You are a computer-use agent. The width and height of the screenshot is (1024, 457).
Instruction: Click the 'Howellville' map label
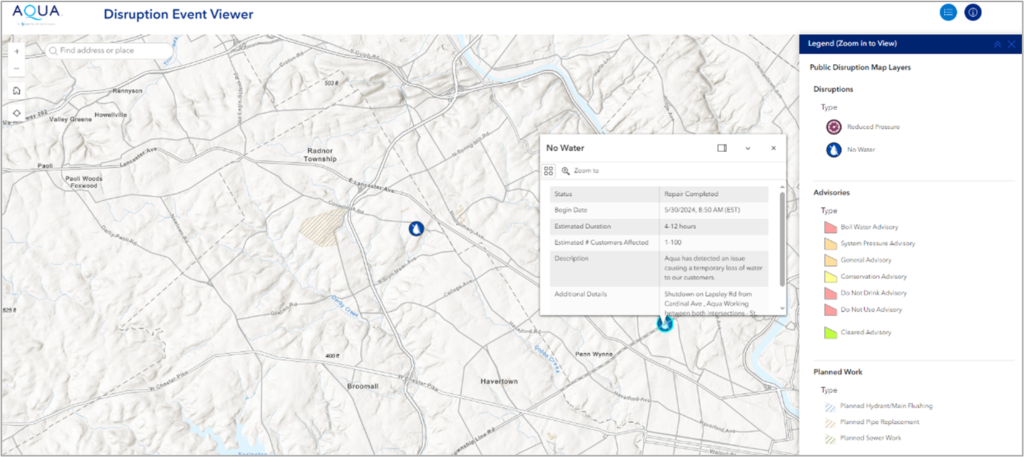pyautogui.click(x=110, y=114)
